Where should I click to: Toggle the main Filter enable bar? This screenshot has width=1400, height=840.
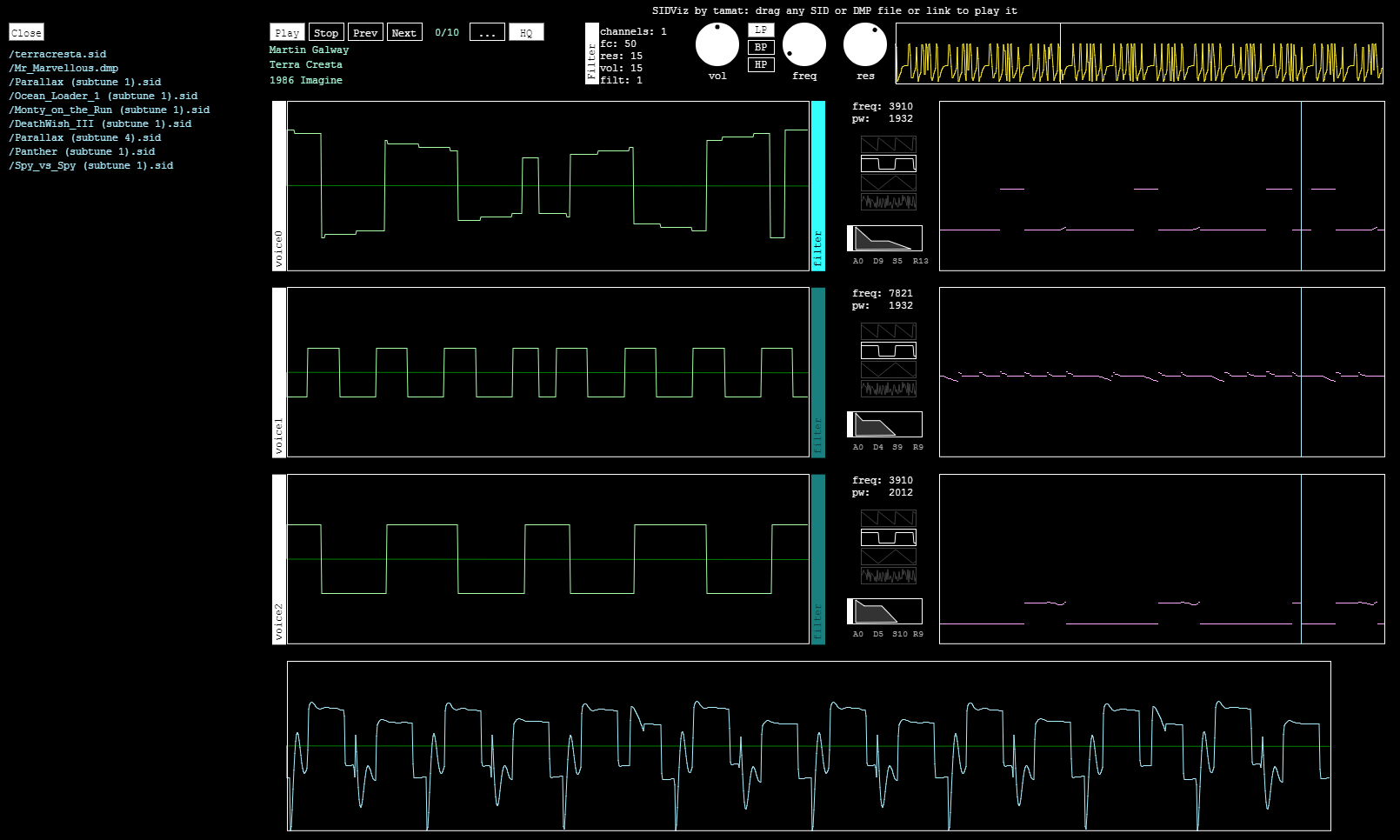pos(592,53)
